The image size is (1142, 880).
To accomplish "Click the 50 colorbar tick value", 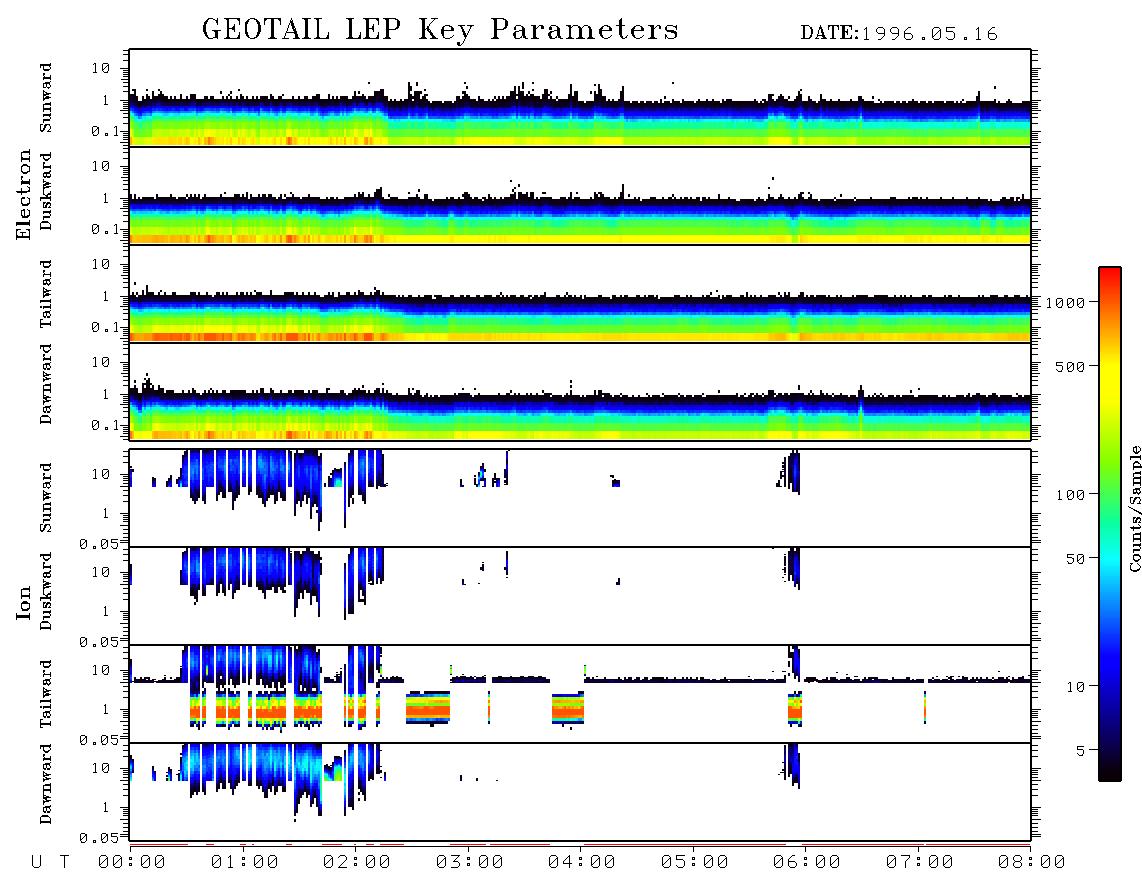I will 1075,559.
